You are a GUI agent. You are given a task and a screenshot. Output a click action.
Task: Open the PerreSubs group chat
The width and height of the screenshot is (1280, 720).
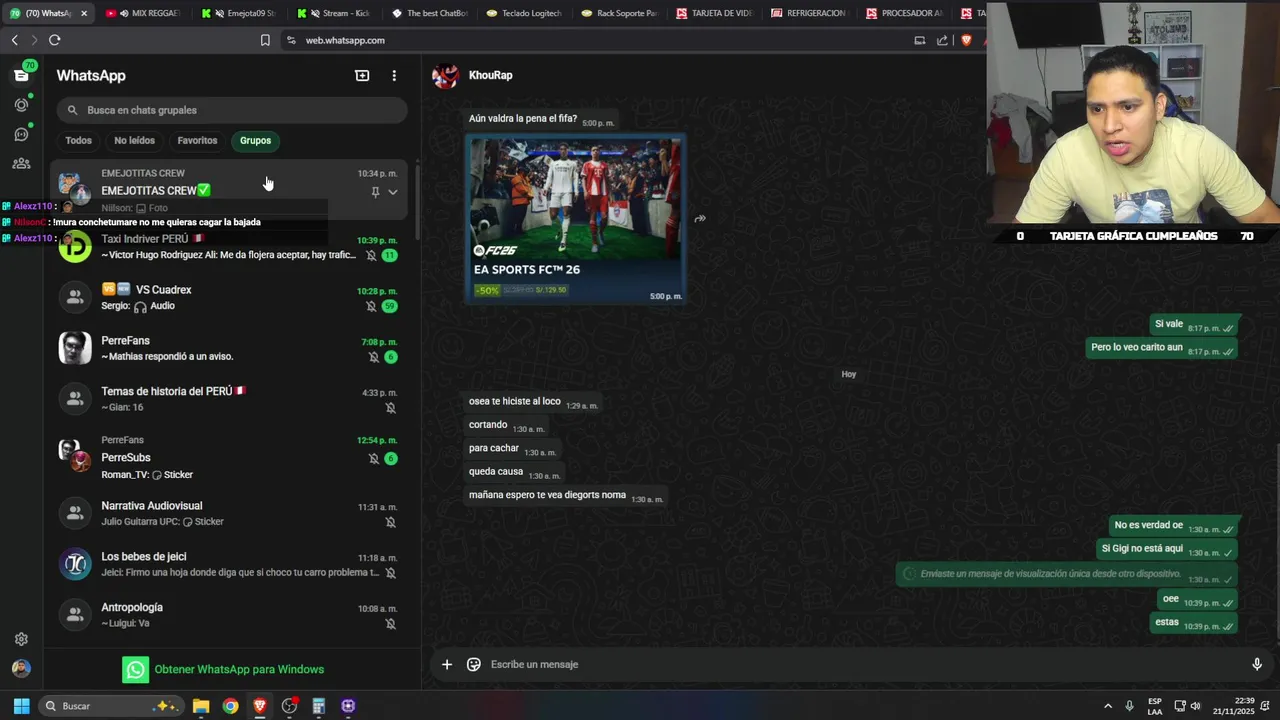(232, 458)
